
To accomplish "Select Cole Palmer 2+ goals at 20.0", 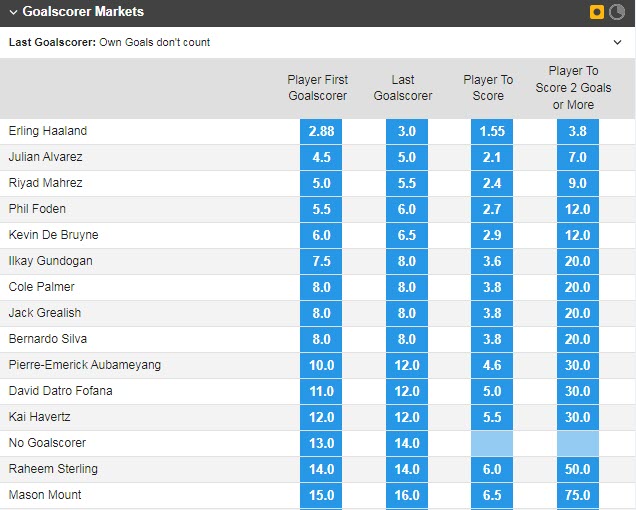I will click(578, 287).
